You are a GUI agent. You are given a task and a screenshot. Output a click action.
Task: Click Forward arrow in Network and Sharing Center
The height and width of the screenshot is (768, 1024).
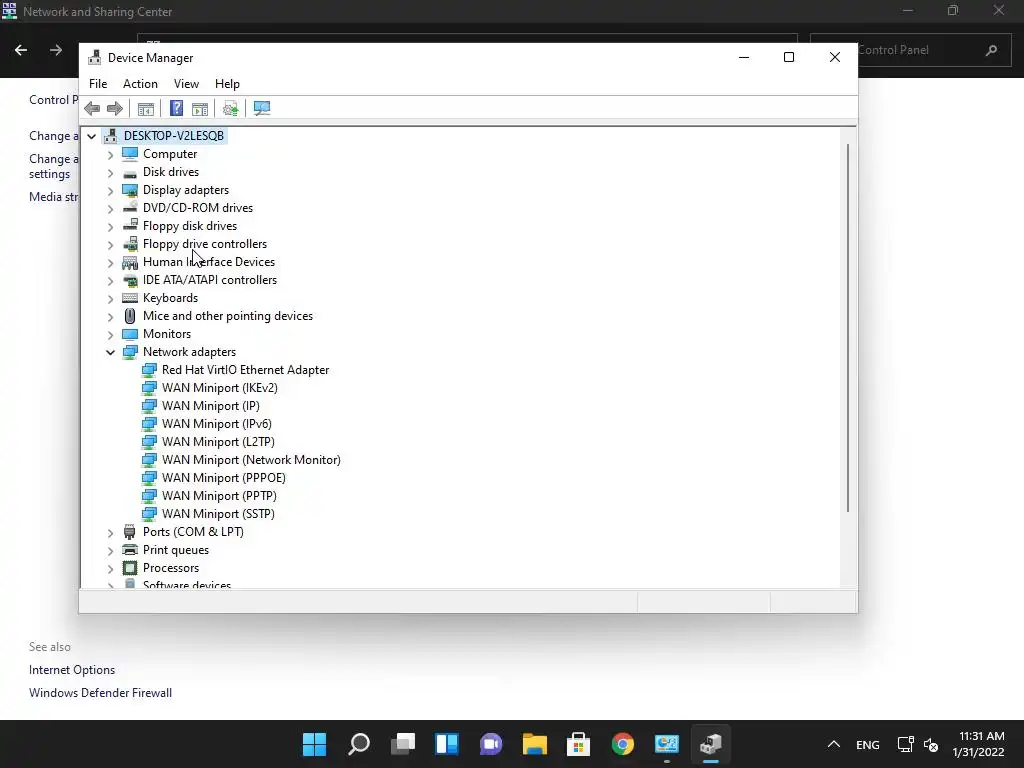(56, 50)
